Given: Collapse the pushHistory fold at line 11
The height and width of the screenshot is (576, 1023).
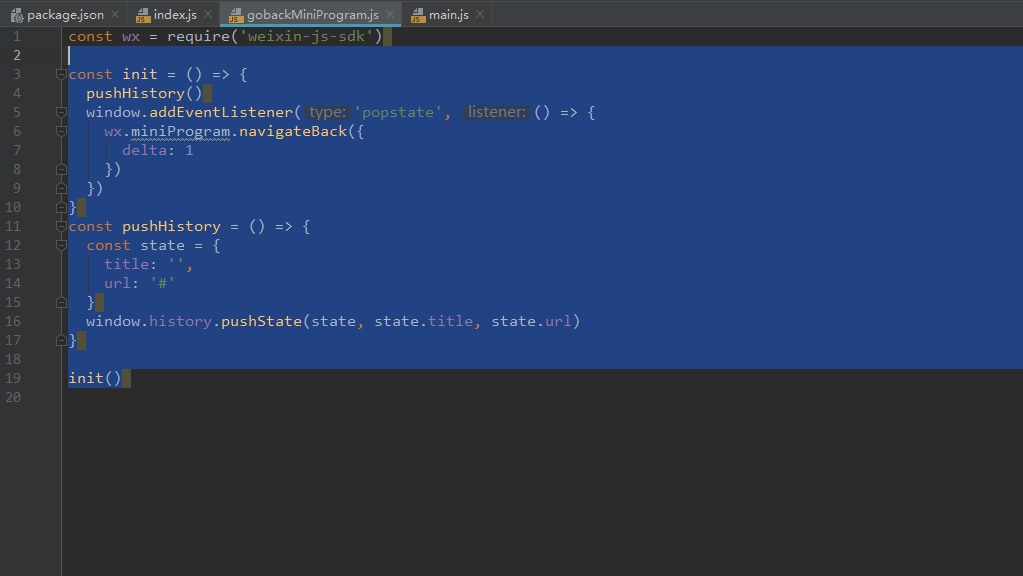Looking at the screenshot, I should point(61,226).
